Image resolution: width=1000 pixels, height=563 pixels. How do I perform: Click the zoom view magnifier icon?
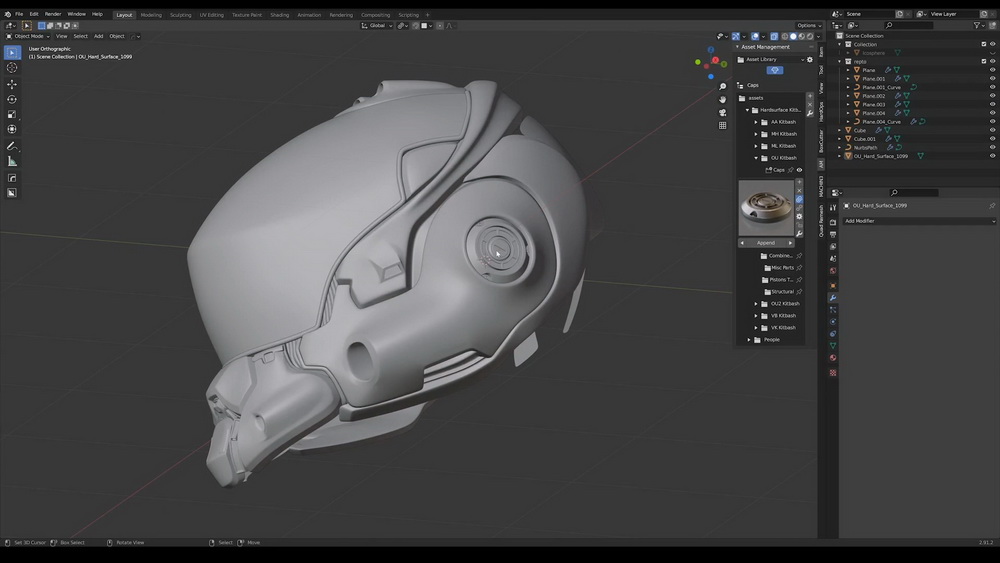(x=723, y=87)
